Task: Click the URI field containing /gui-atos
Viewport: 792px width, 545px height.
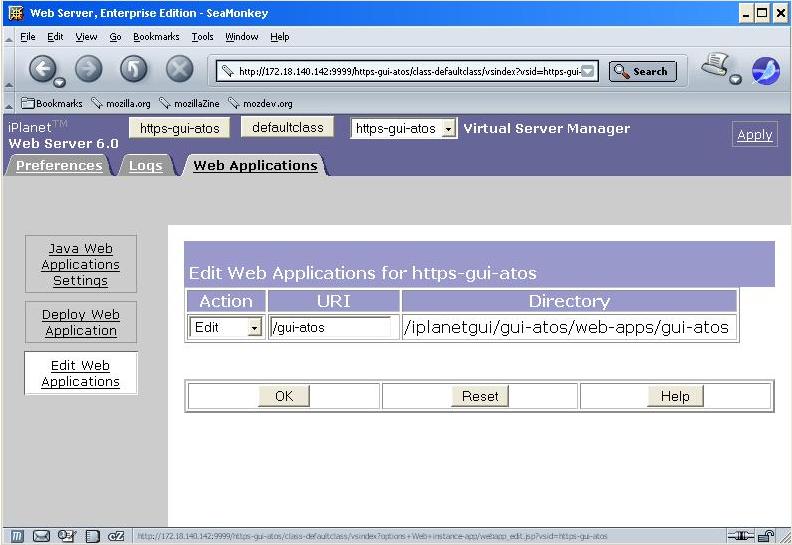Action: tap(330, 328)
